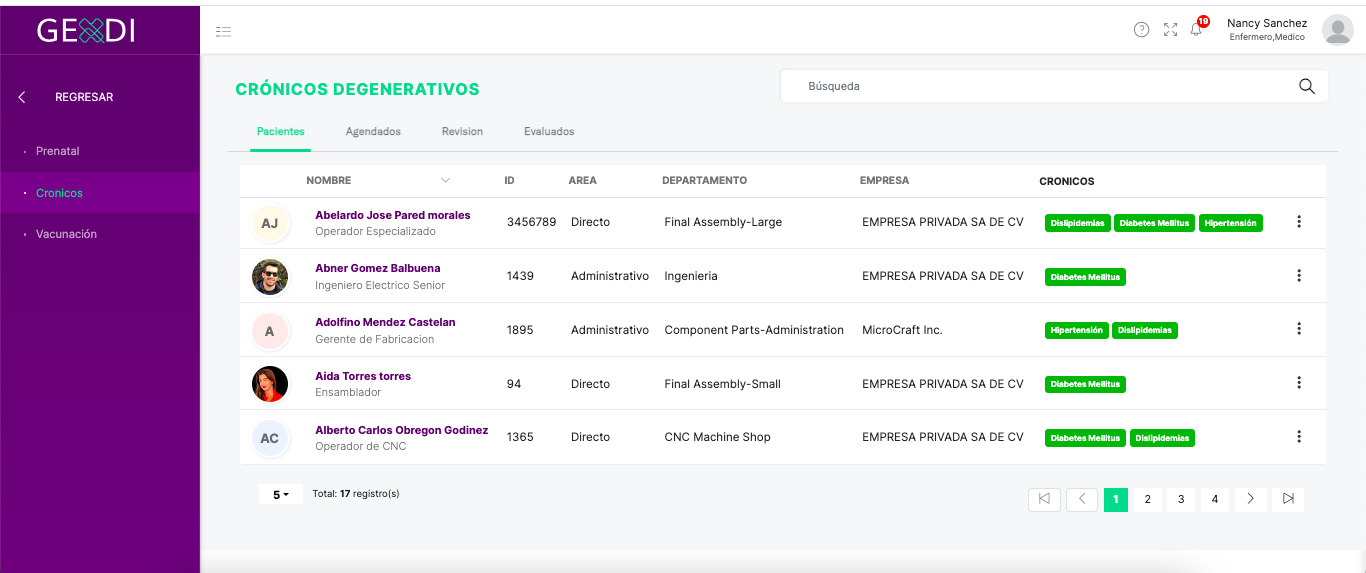This screenshot has height=573, width=1366.
Task: Go to page 3 of results
Action: click(1181, 499)
